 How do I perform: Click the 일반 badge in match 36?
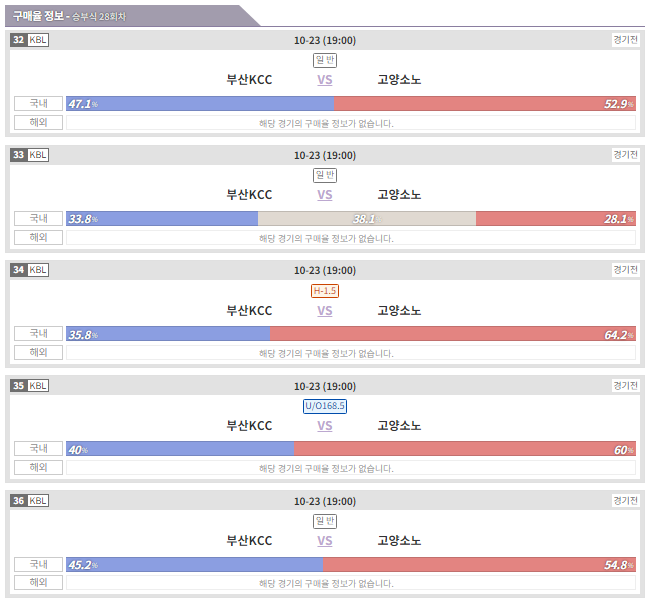[x=325, y=521]
